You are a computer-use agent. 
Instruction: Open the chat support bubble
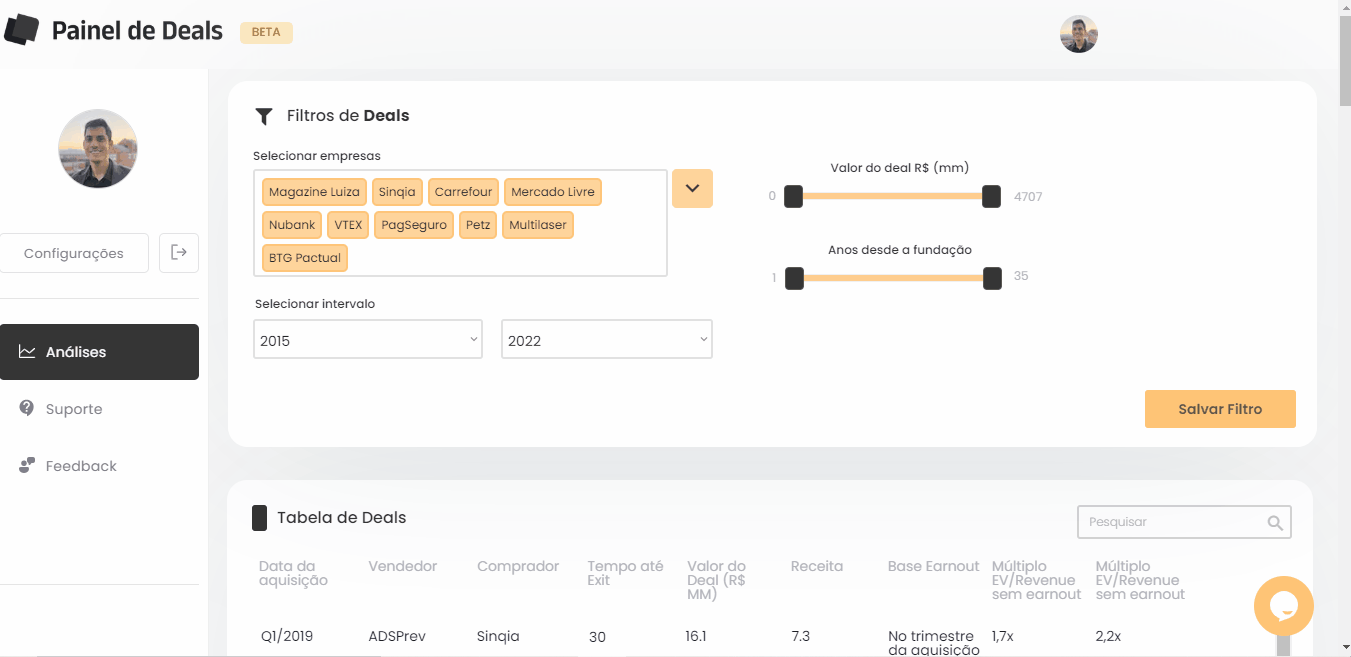pyautogui.click(x=1284, y=606)
